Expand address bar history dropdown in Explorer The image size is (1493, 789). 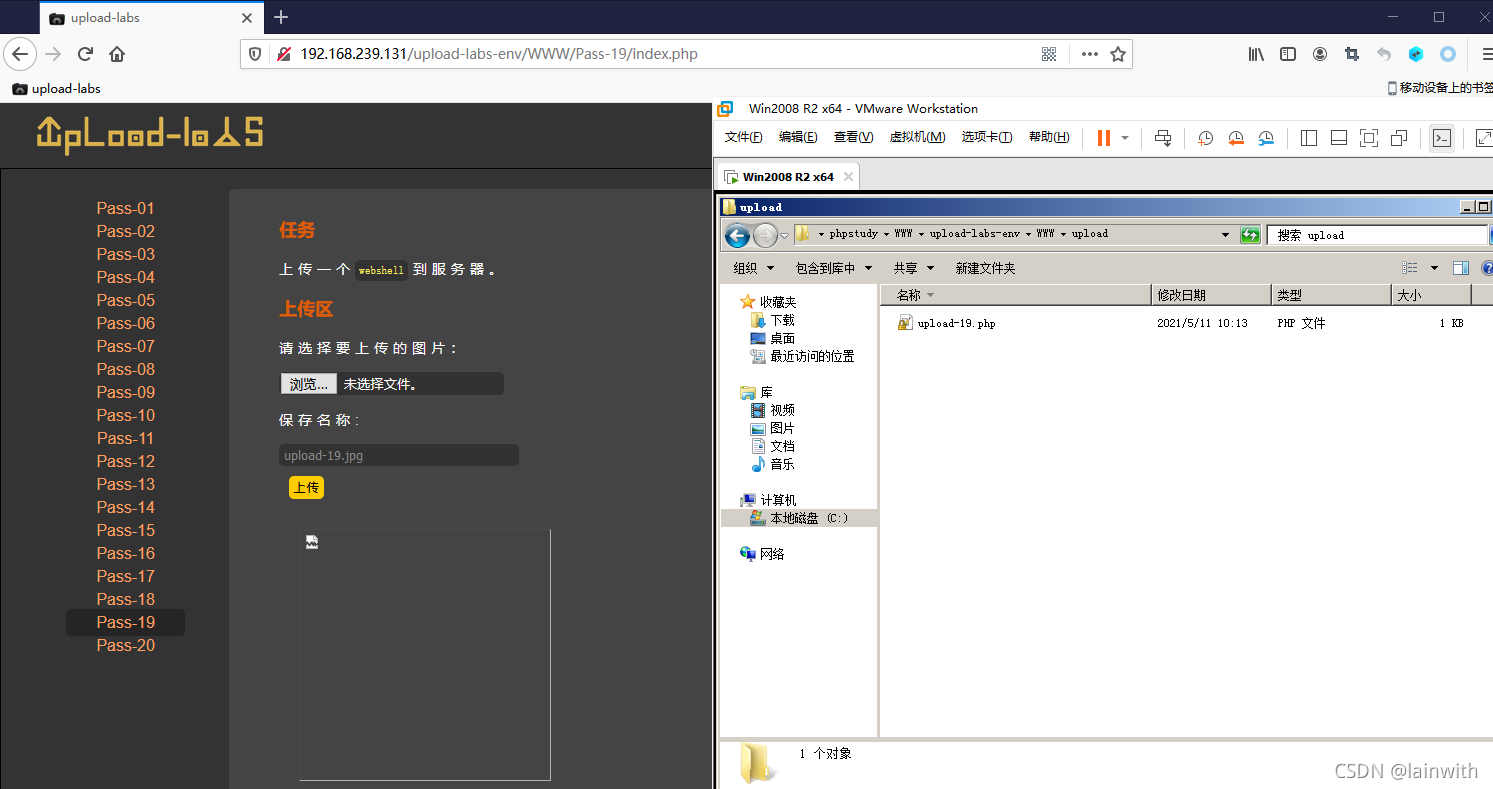pyautogui.click(x=1226, y=235)
